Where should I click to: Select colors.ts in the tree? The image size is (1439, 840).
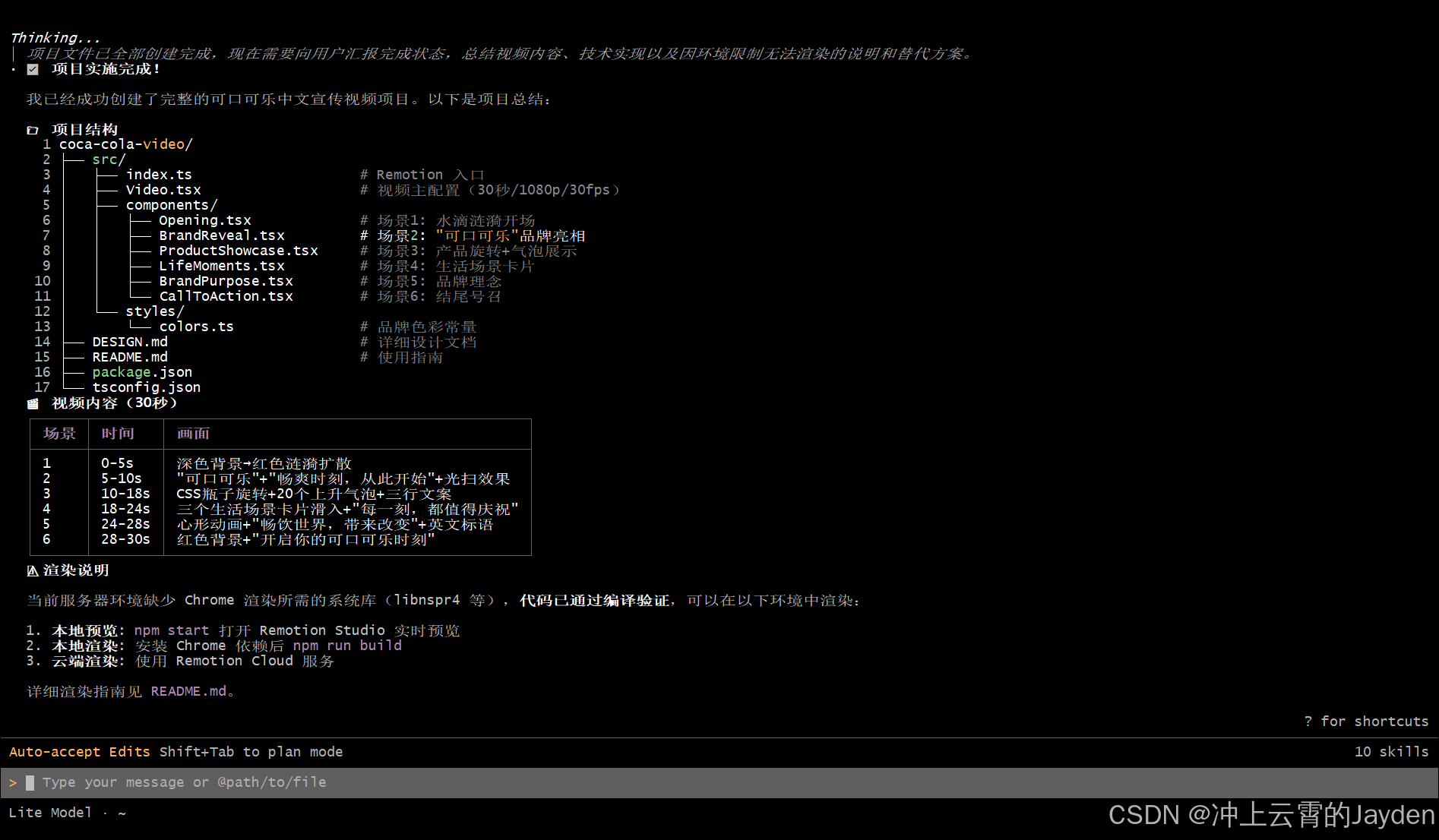pyautogui.click(x=197, y=327)
